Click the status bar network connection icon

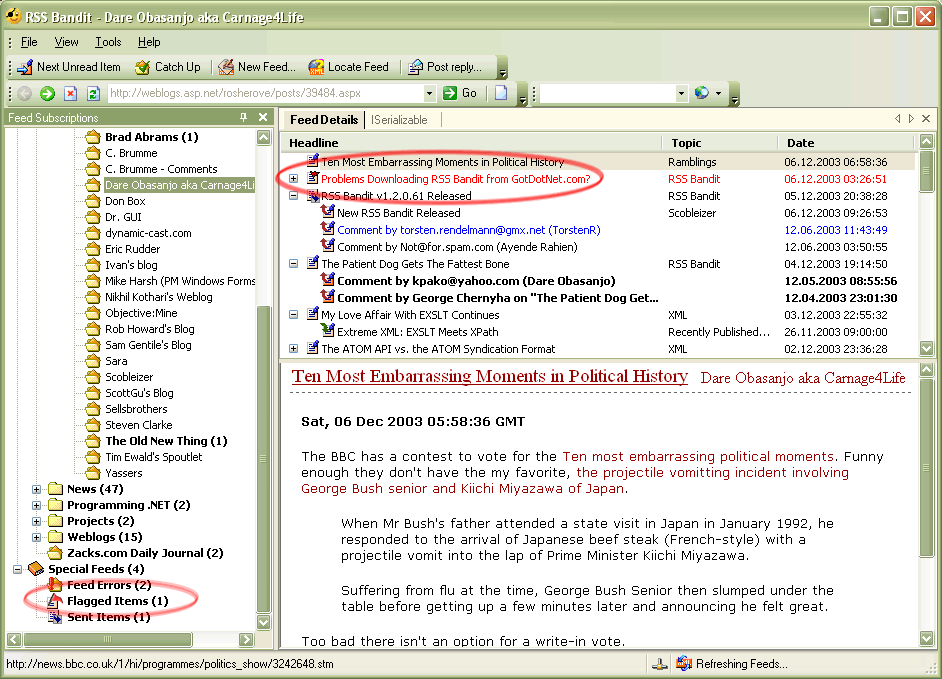pyautogui.click(x=660, y=664)
